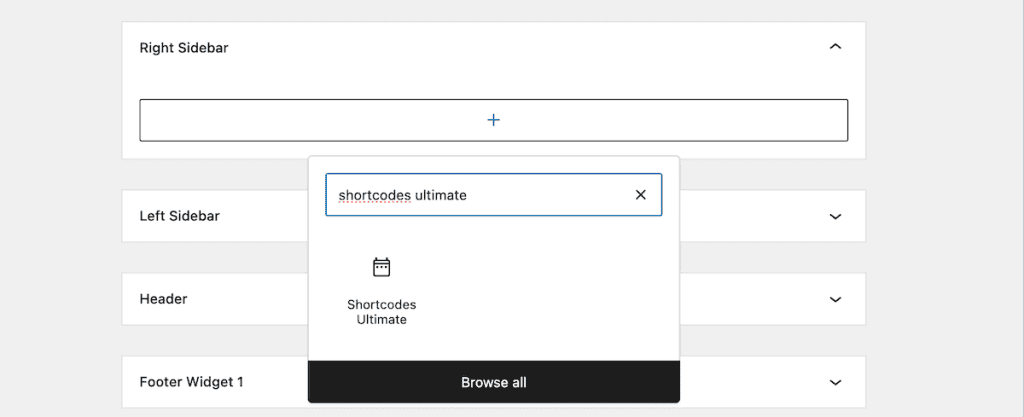Expand the Header widget area
Image resolution: width=1024 pixels, height=417 pixels.
pyautogui.click(x=835, y=300)
